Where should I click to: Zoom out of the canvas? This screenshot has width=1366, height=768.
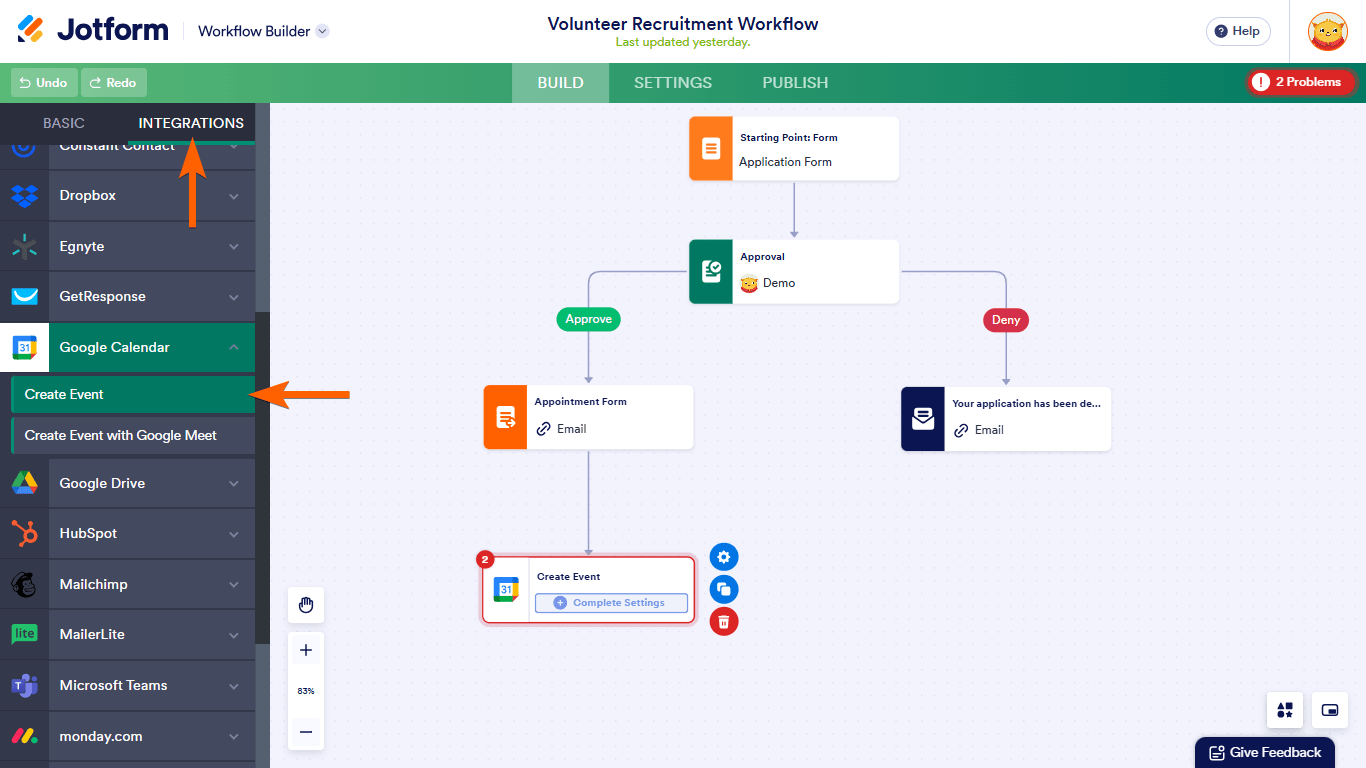click(306, 732)
